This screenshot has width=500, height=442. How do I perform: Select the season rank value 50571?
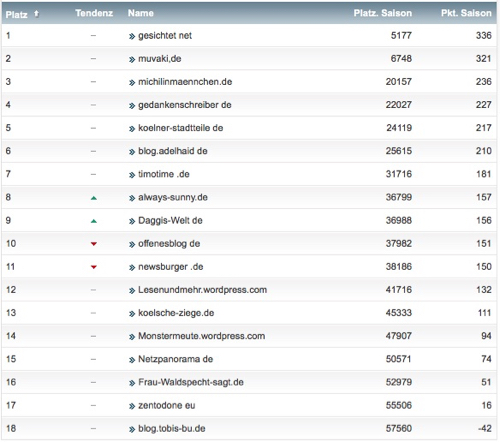399,359
